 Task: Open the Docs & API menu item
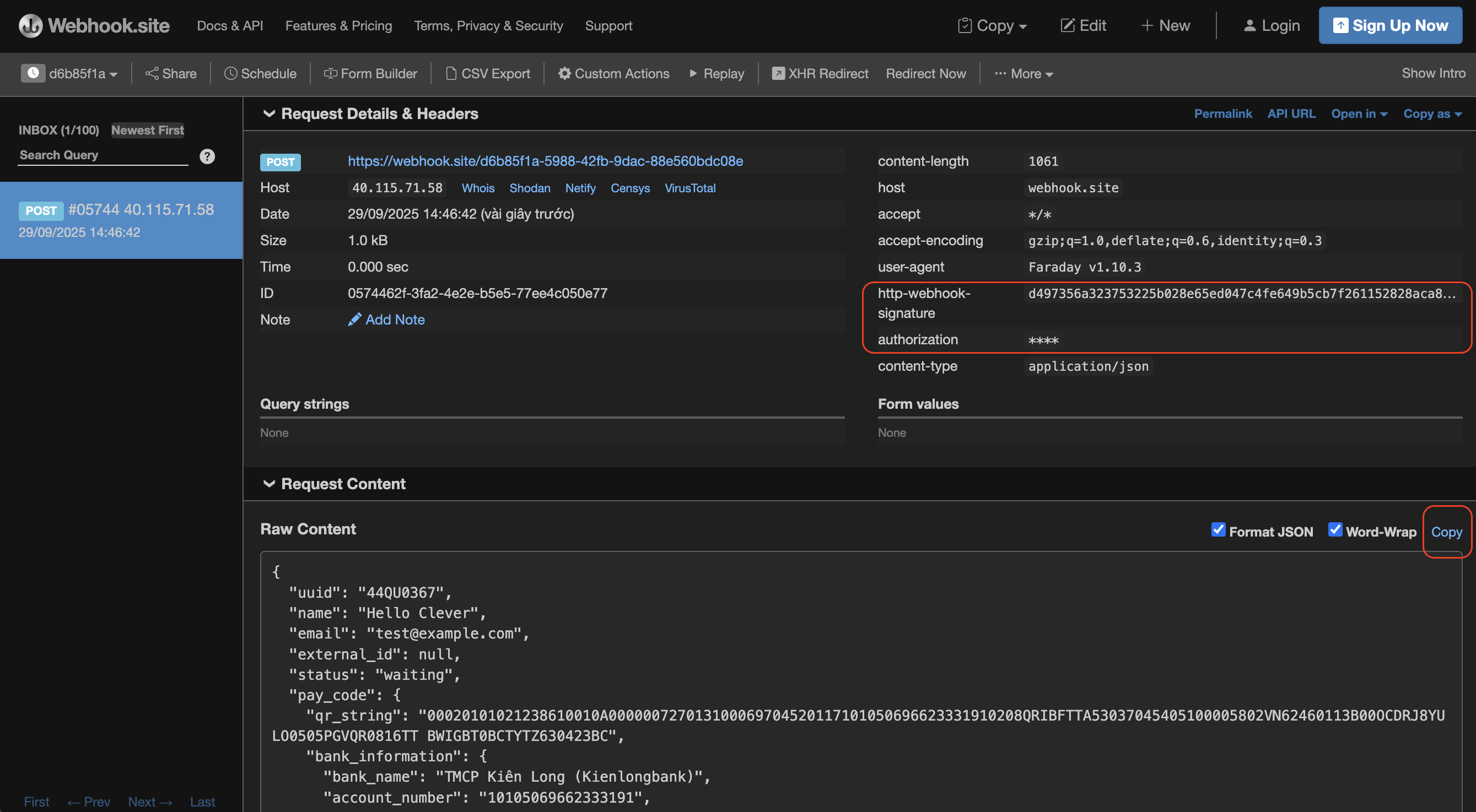tap(230, 25)
